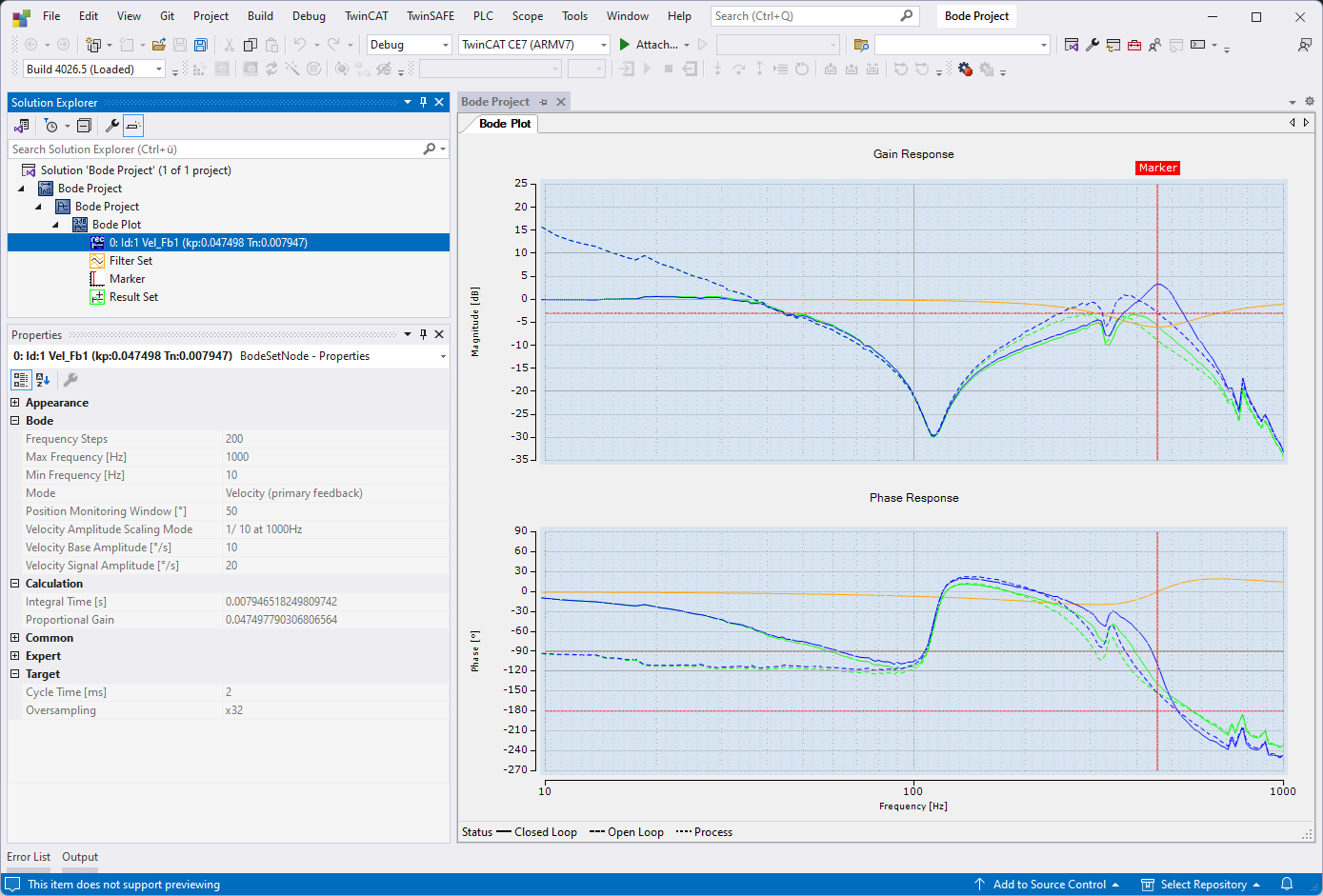The height and width of the screenshot is (896, 1323).
Task: Open the Scope menu
Action: click(x=528, y=16)
